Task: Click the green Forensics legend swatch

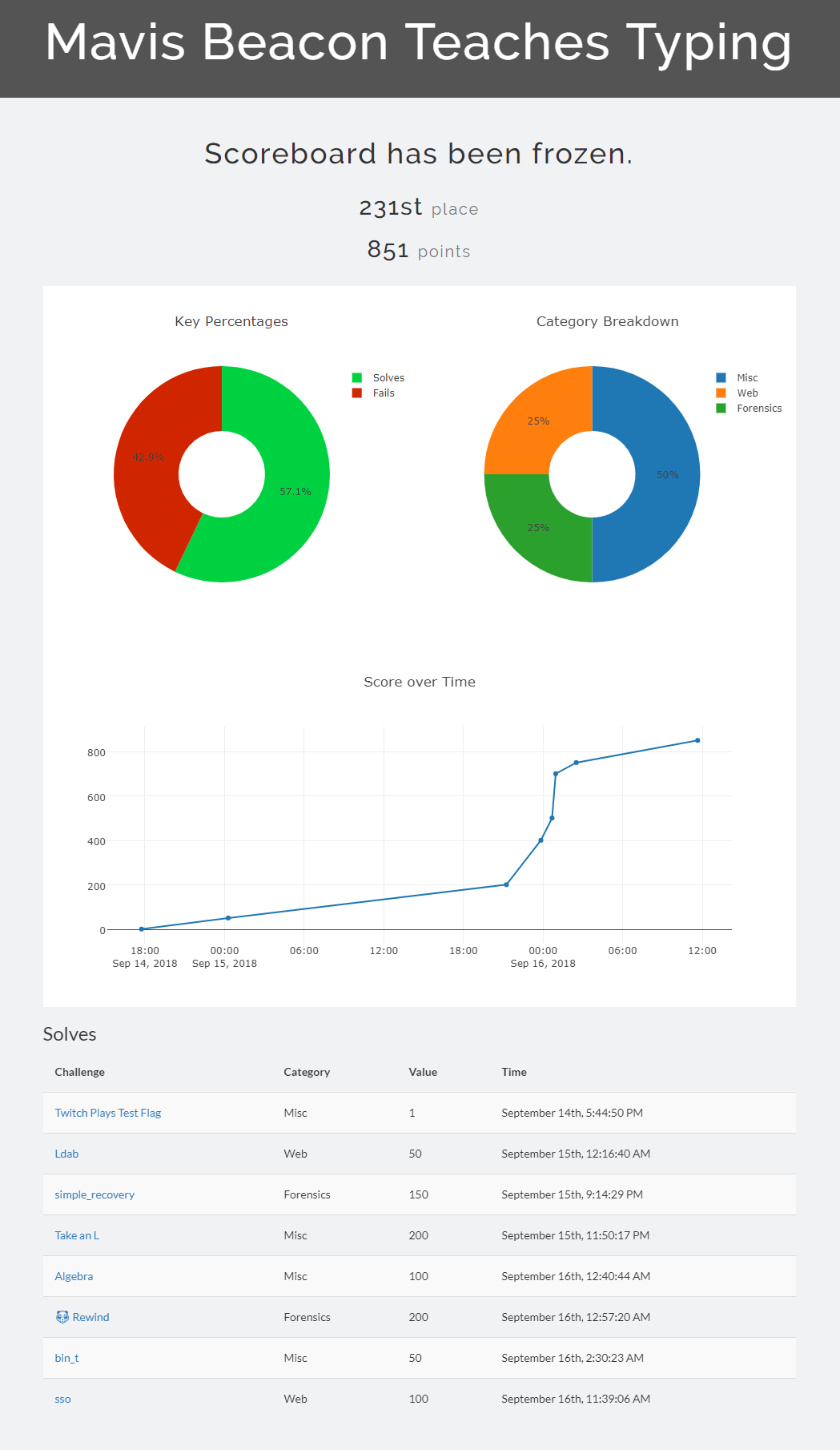Action: tap(721, 408)
